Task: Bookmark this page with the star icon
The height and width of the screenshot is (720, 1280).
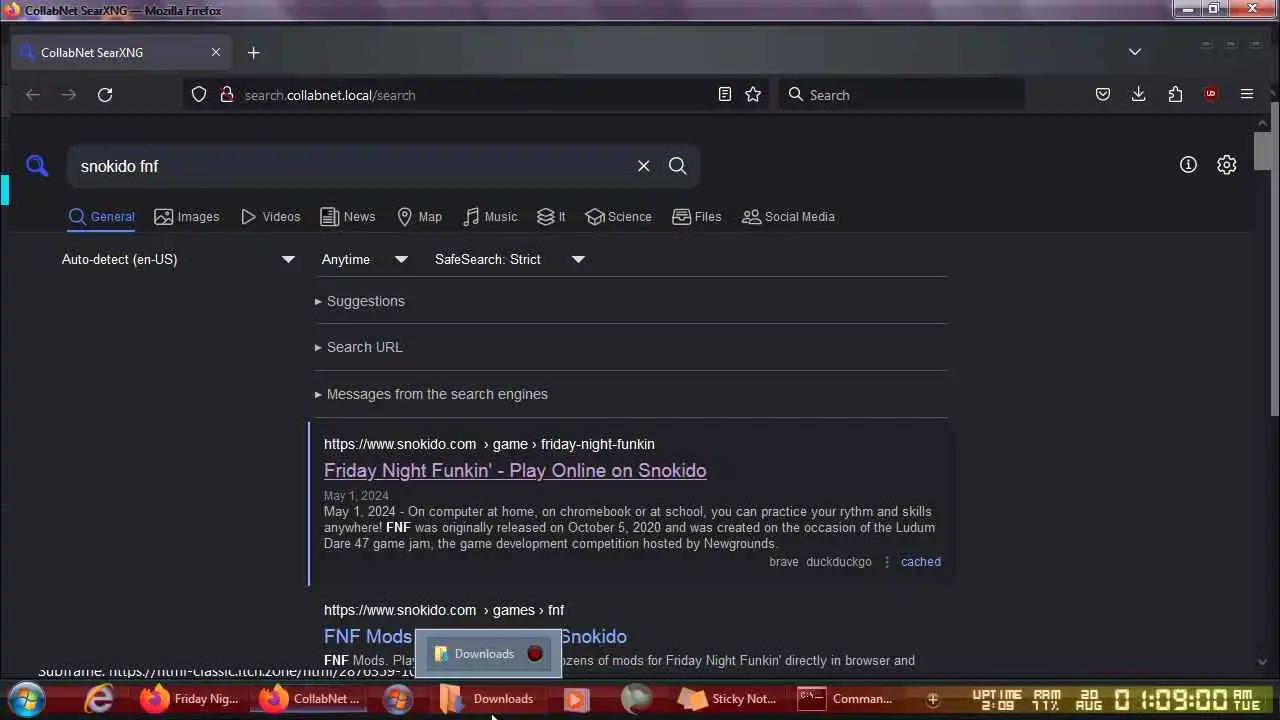Action: point(753,95)
